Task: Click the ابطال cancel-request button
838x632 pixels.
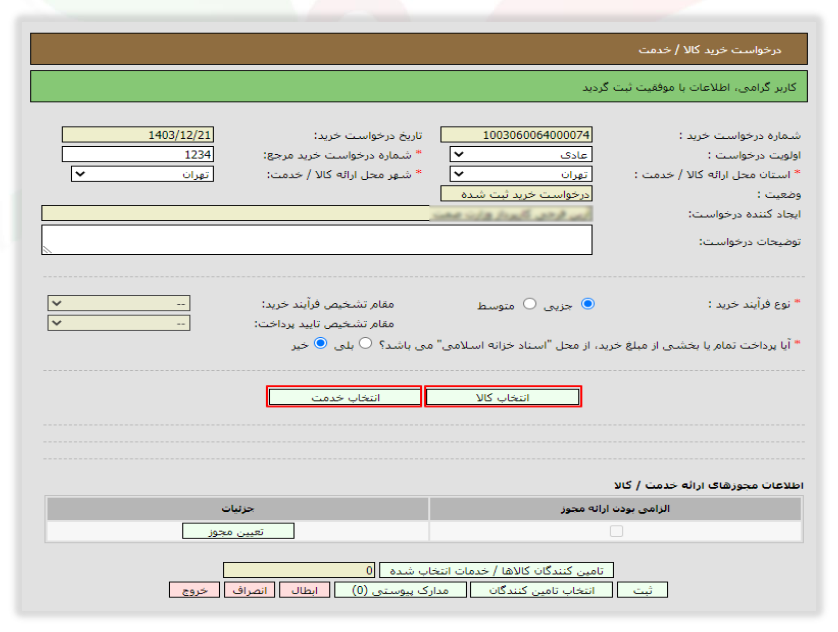Action: pyautogui.click(x=304, y=590)
